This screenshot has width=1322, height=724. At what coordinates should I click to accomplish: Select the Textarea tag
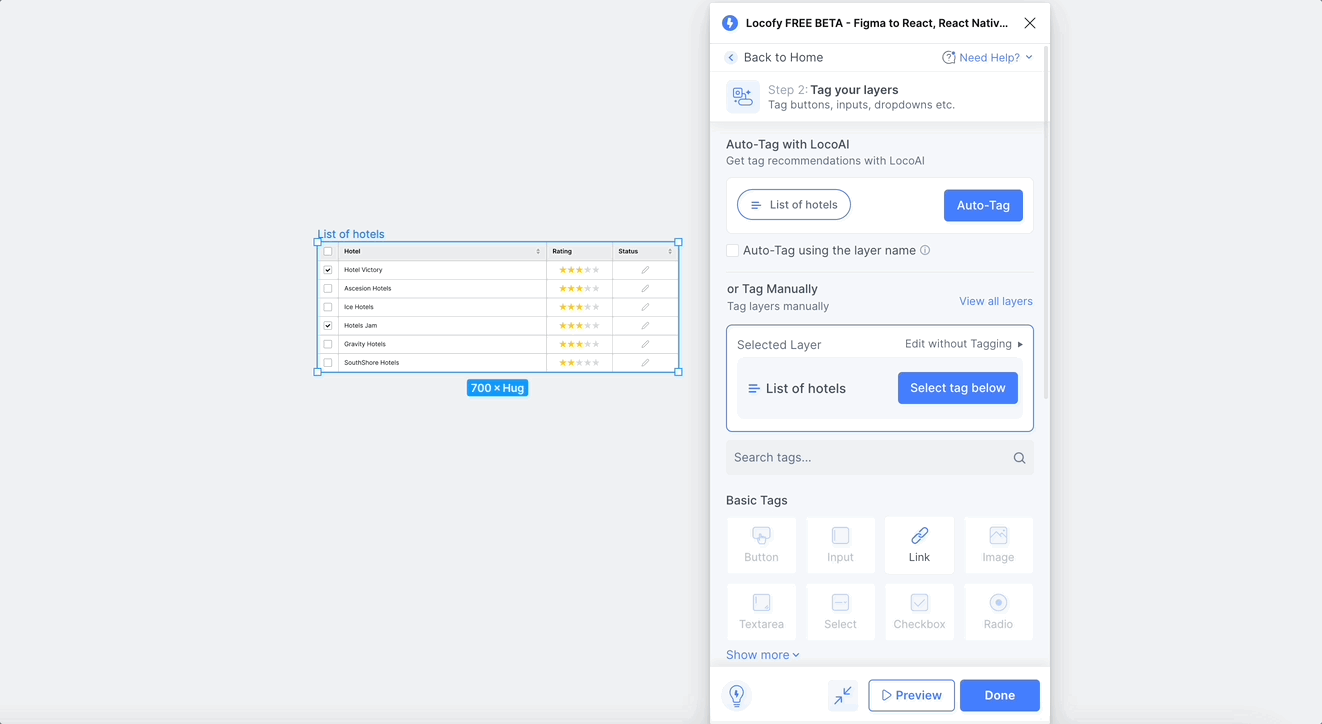click(761, 611)
